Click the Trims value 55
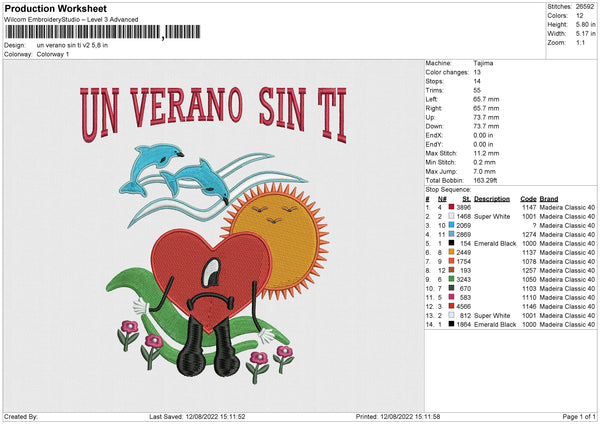 (x=477, y=90)
